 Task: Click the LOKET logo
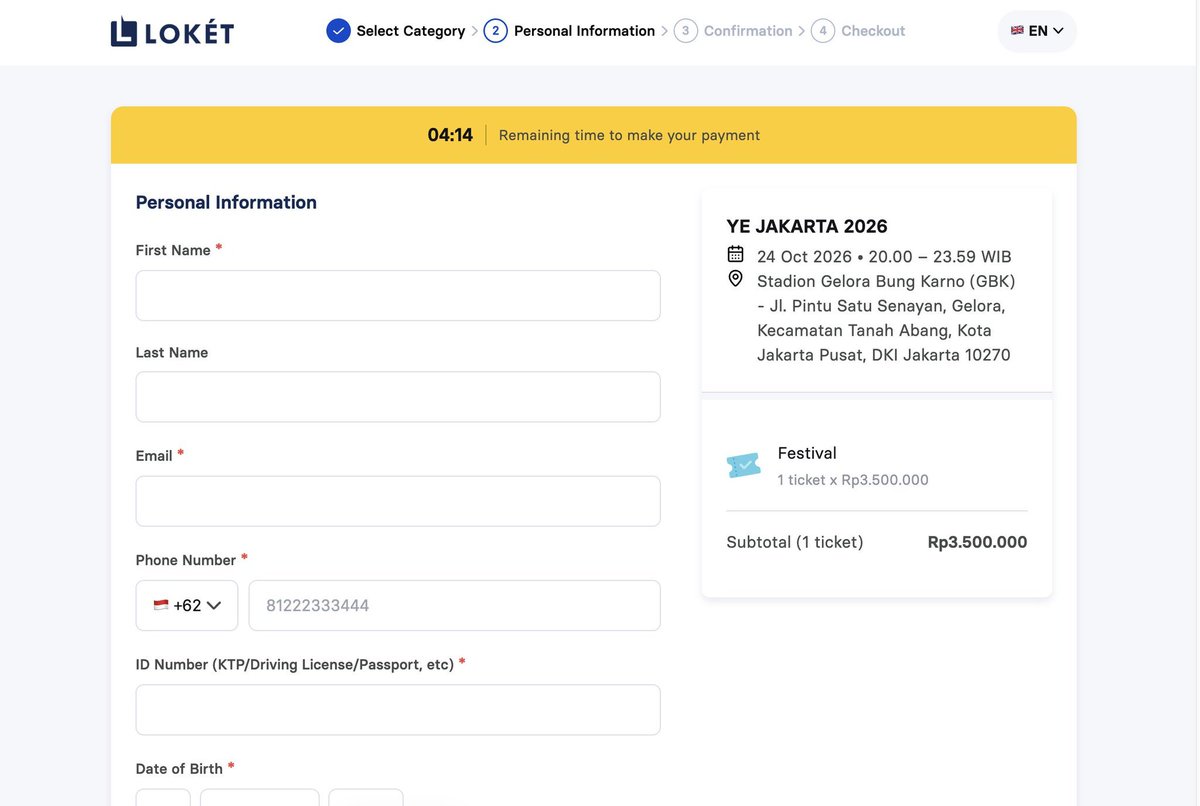pyautogui.click(x=172, y=31)
